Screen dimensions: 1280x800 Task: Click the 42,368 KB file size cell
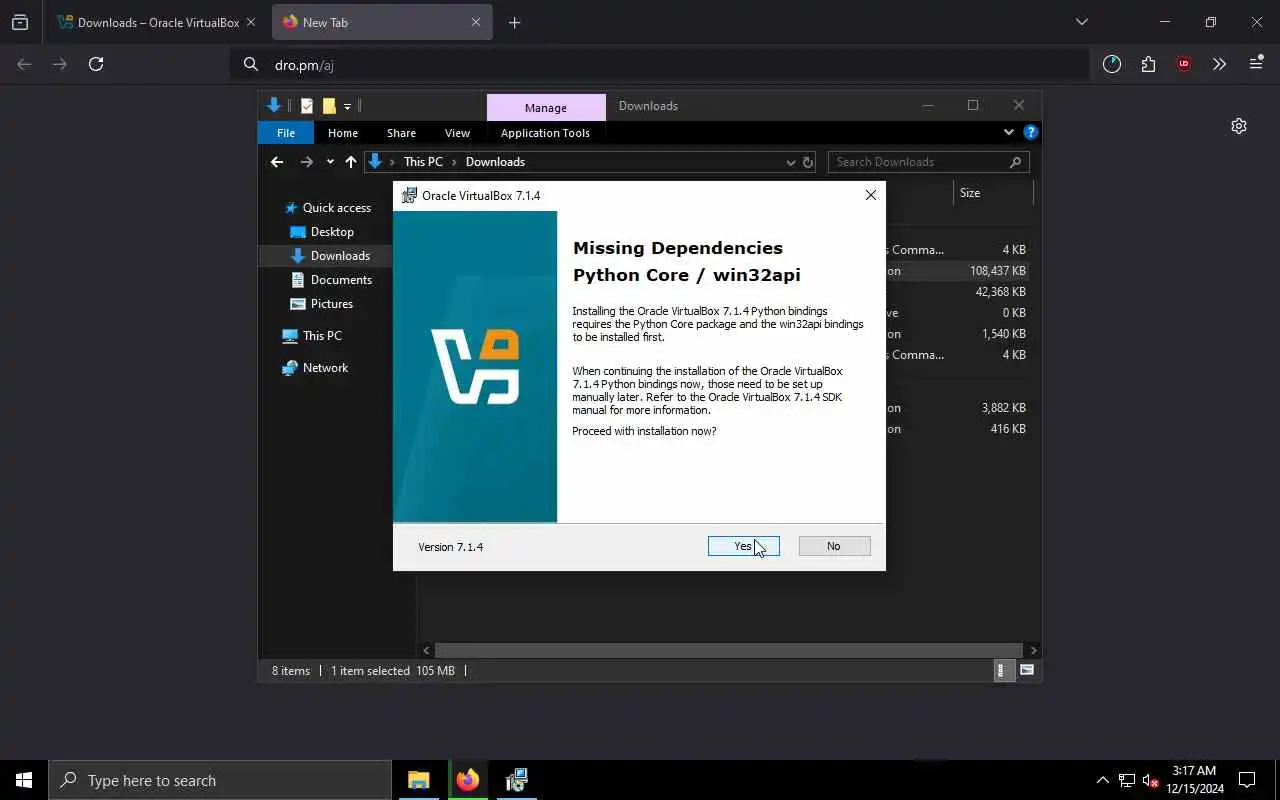(x=1000, y=292)
